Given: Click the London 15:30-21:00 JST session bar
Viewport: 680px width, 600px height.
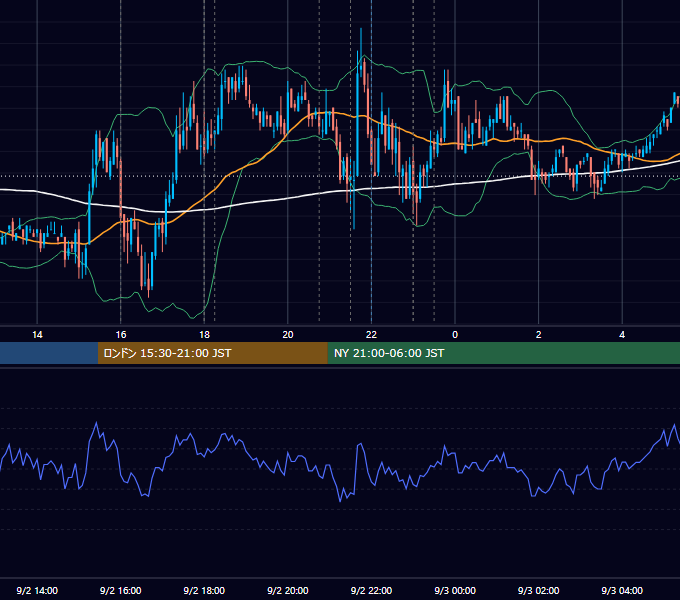Looking at the screenshot, I should 212,353.
